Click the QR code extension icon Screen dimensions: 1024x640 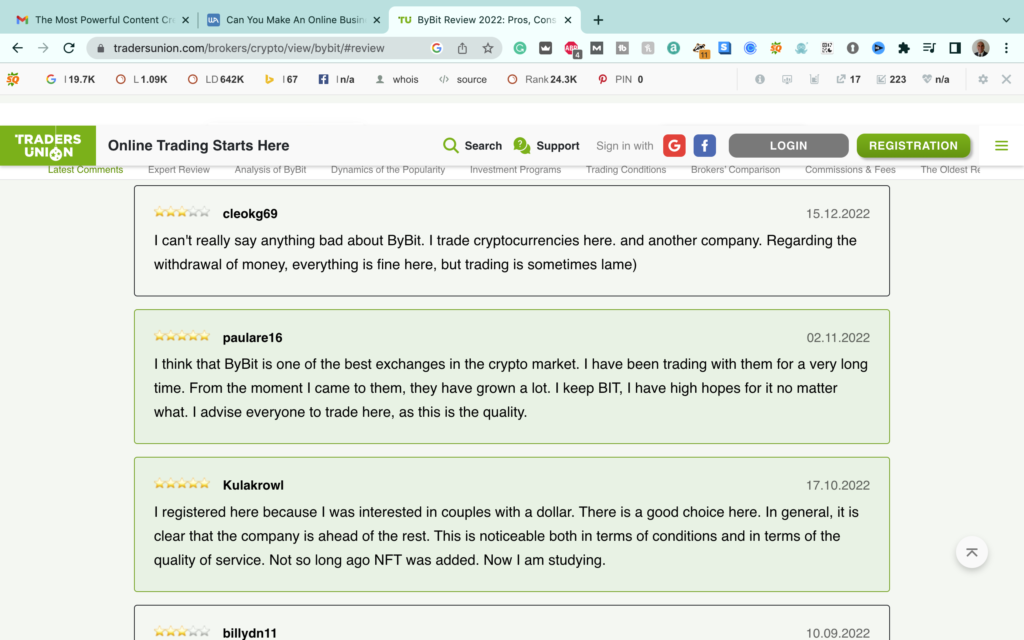click(827, 48)
